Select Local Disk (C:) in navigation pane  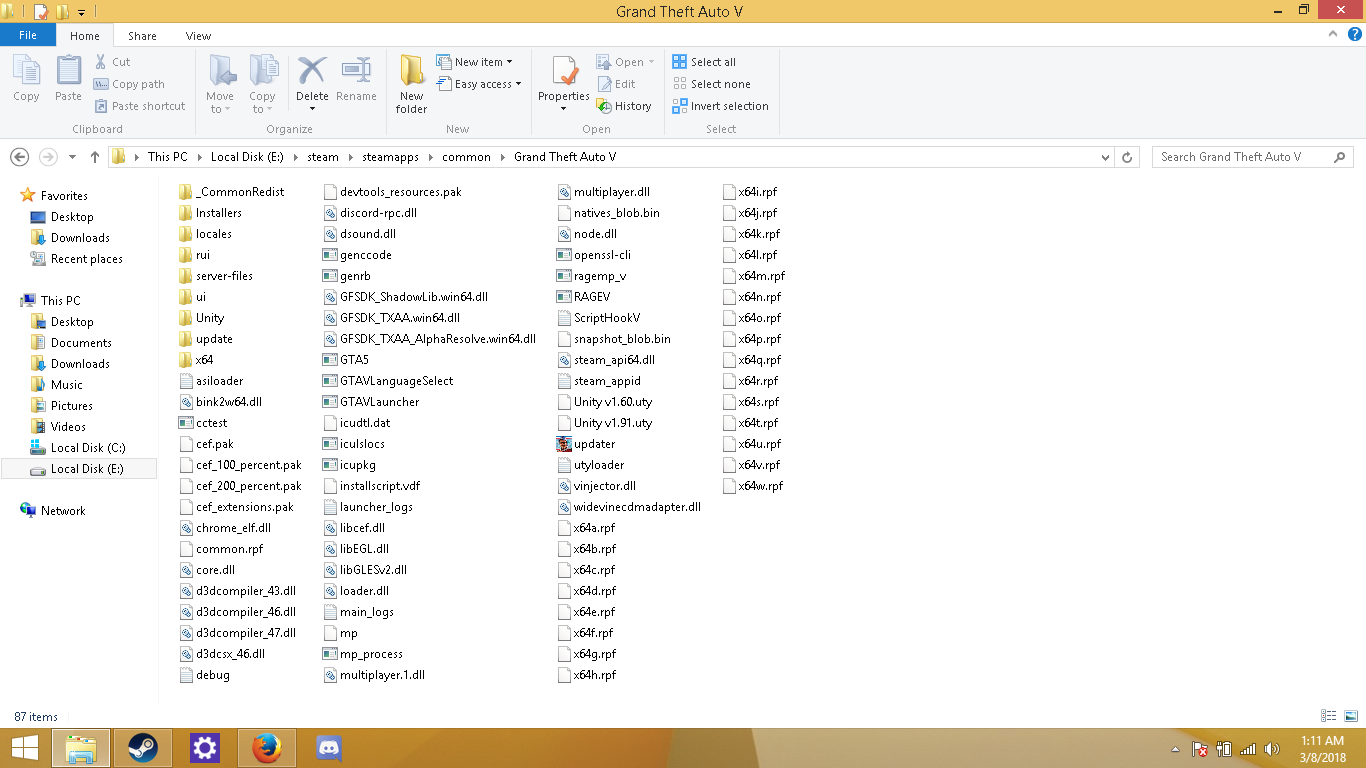pos(88,448)
